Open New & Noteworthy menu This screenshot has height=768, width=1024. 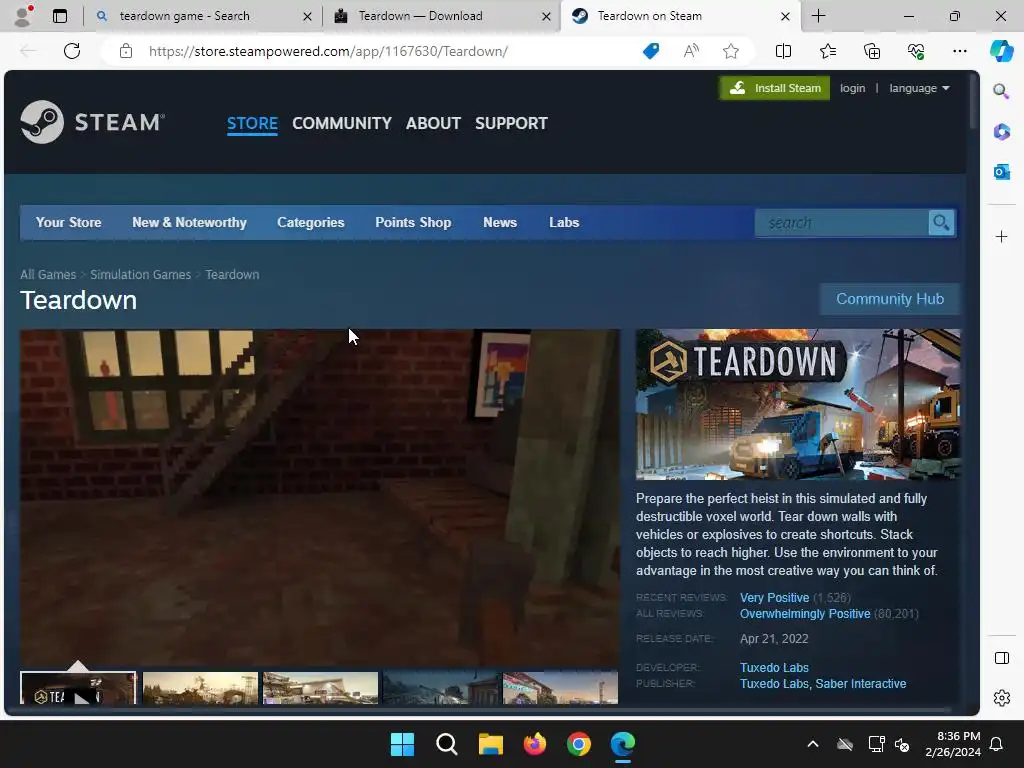(x=189, y=223)
